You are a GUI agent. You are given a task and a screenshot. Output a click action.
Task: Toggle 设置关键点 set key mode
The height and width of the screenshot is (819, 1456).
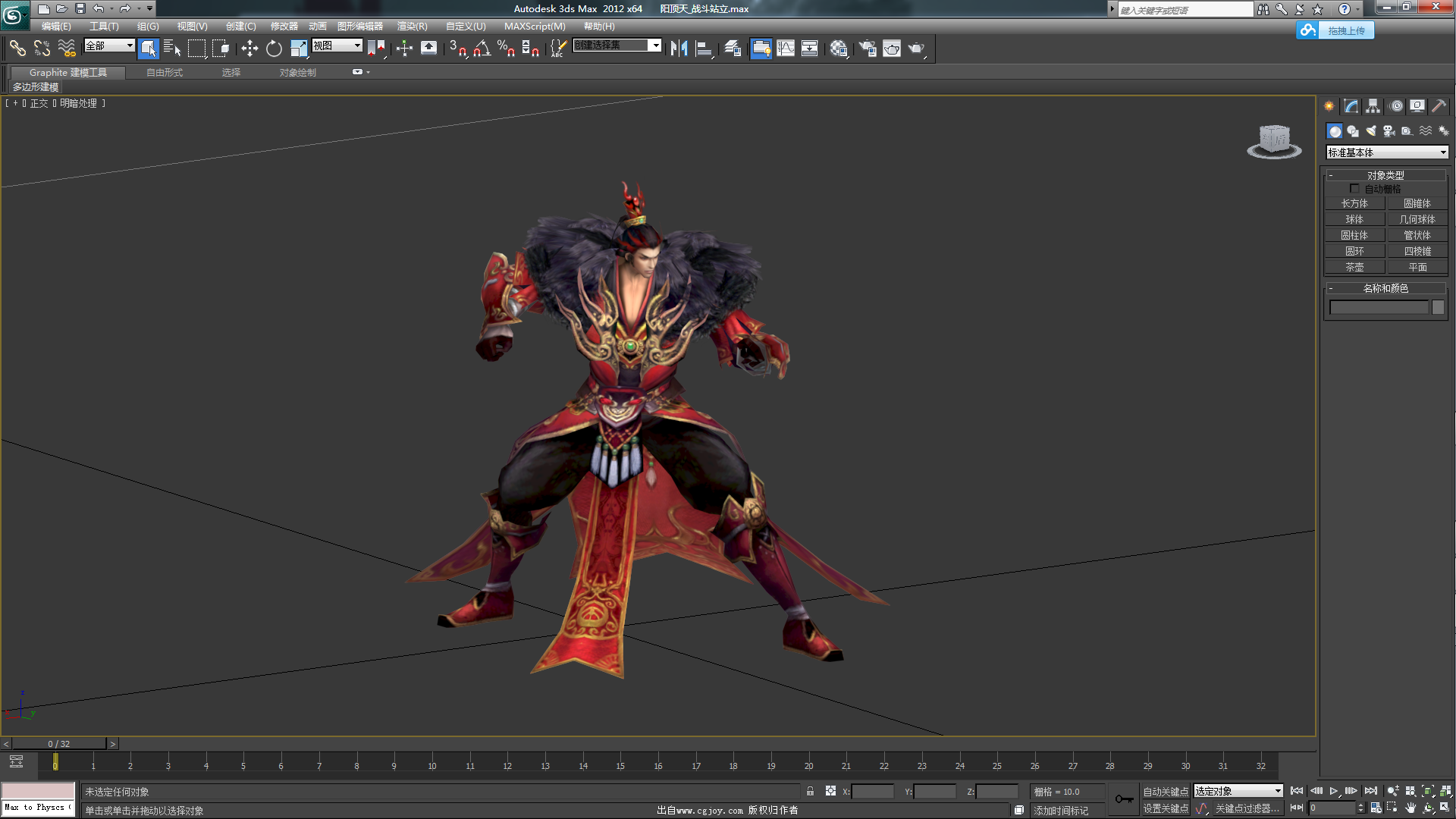pyautogui.click(x=1166, y=809)
